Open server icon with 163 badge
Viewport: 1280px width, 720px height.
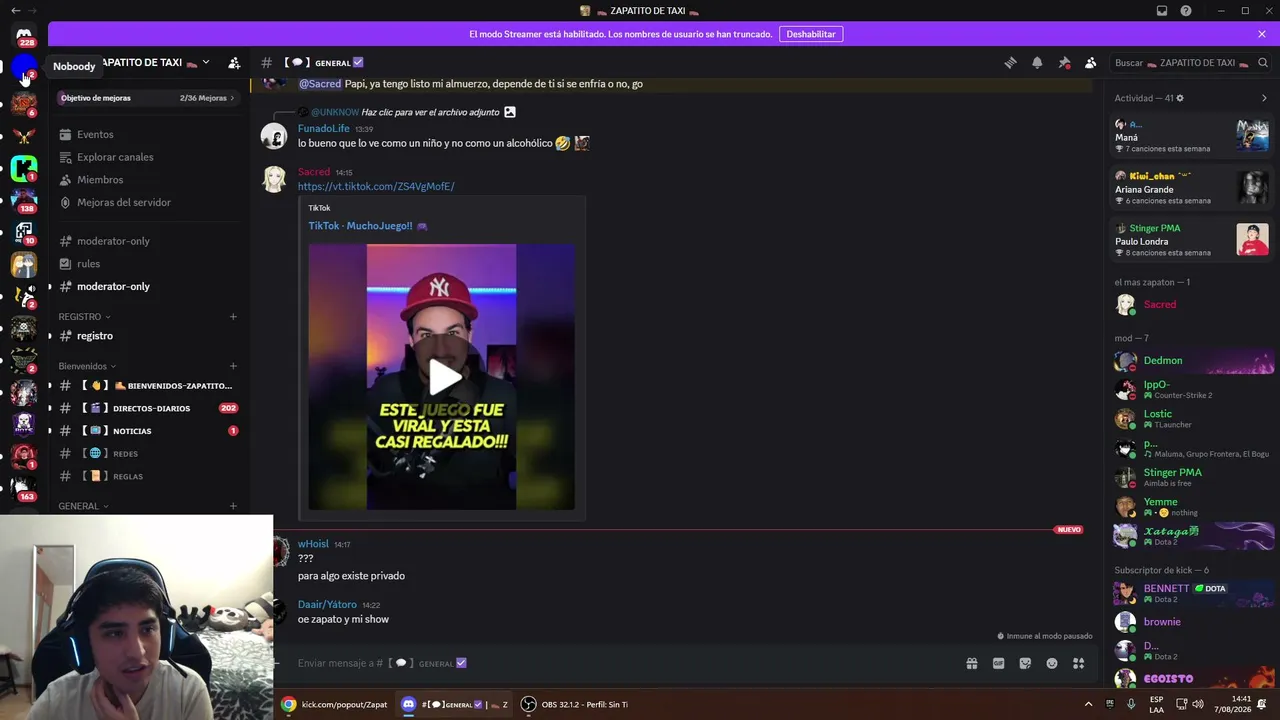tap(24, 488)
